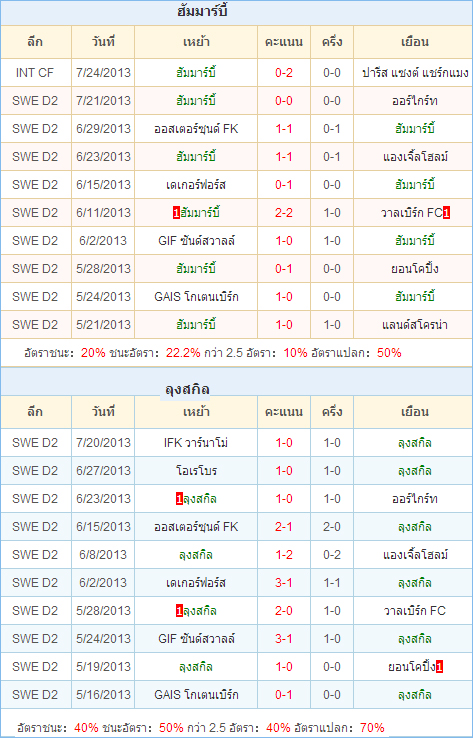Click the 22.2% value
The height and width of the screenshot is (738, 473).
point(183,353)
